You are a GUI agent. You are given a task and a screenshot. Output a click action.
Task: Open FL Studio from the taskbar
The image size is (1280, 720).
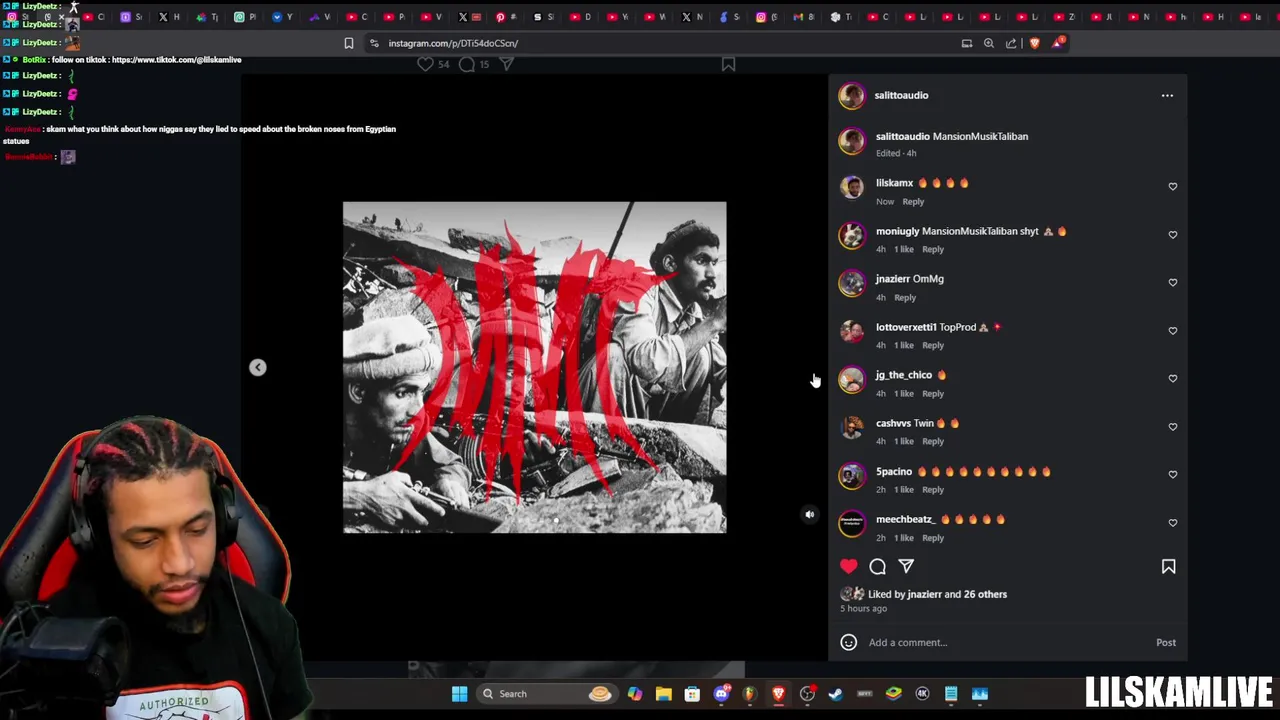(x=749, y=694)
